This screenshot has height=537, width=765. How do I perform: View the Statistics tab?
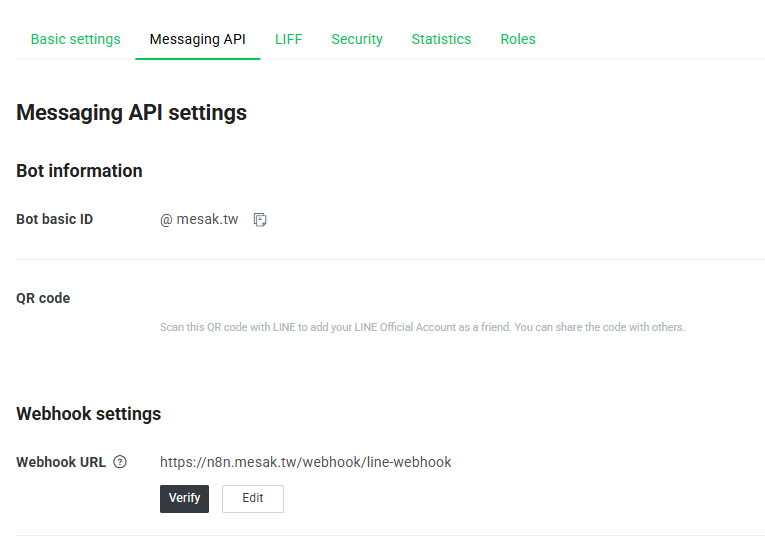click(x=441, y=39)
